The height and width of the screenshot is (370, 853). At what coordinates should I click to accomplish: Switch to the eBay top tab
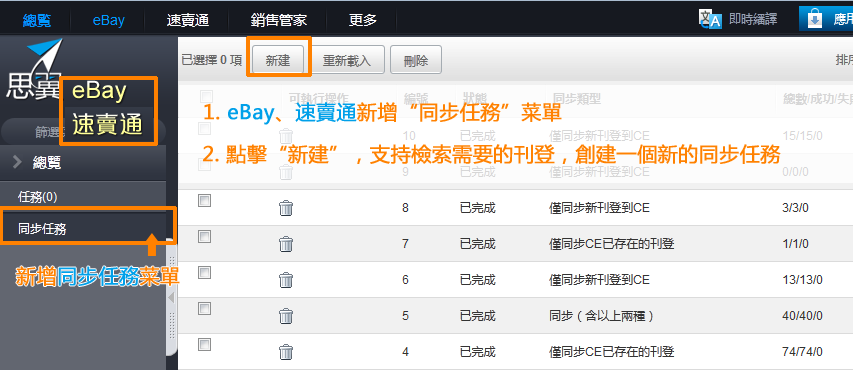108,20
